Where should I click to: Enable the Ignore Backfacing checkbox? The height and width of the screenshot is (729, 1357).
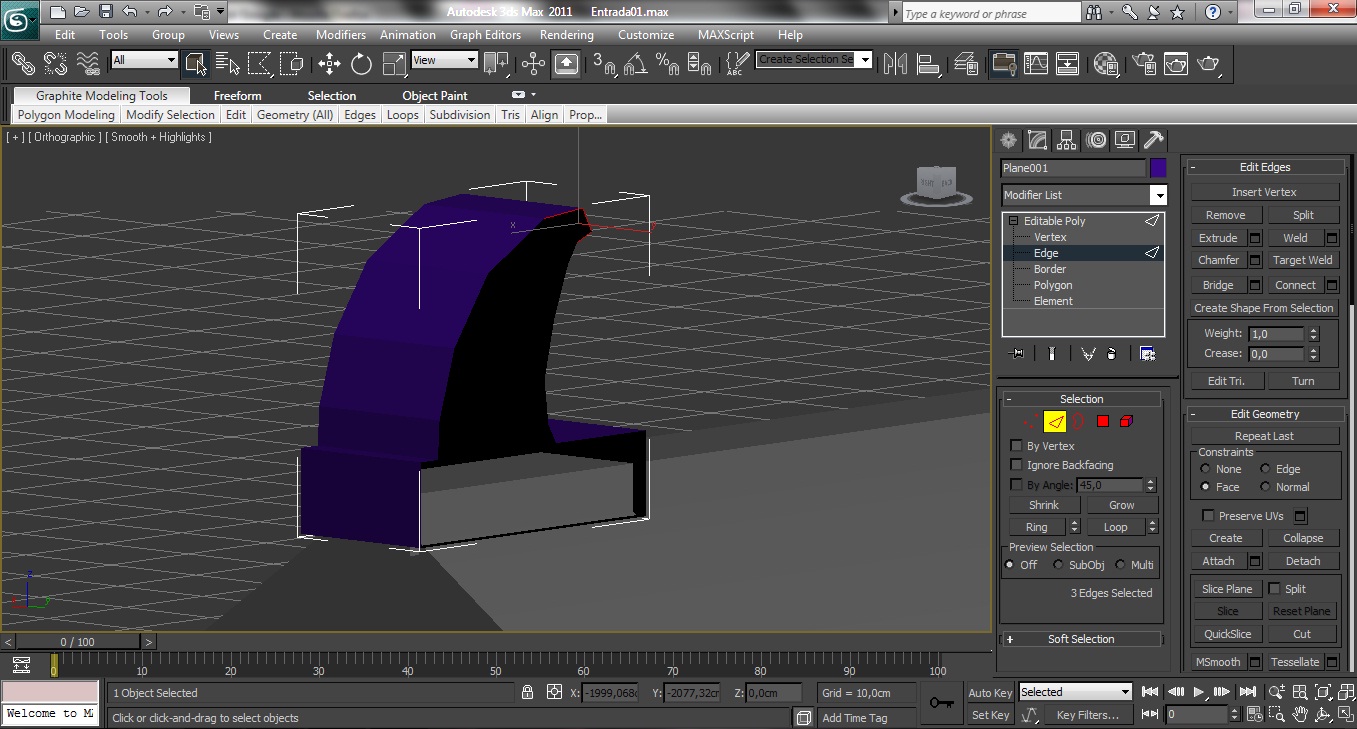coord(1017,465)
